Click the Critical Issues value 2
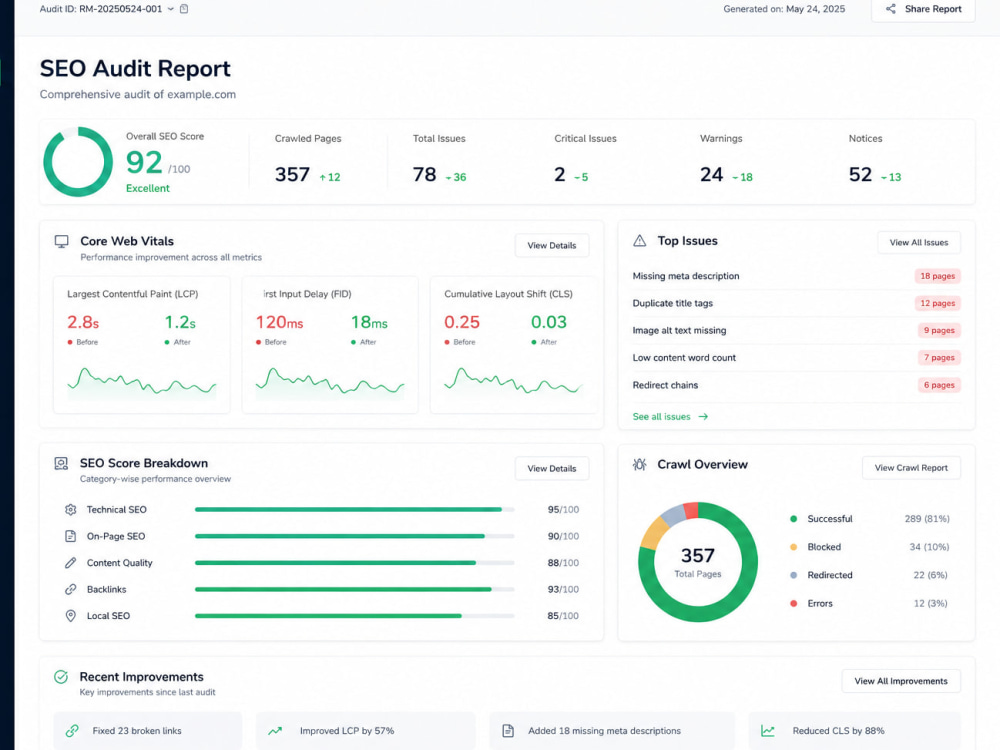Viewport: 1000px width, 750px height. point(559,174)
